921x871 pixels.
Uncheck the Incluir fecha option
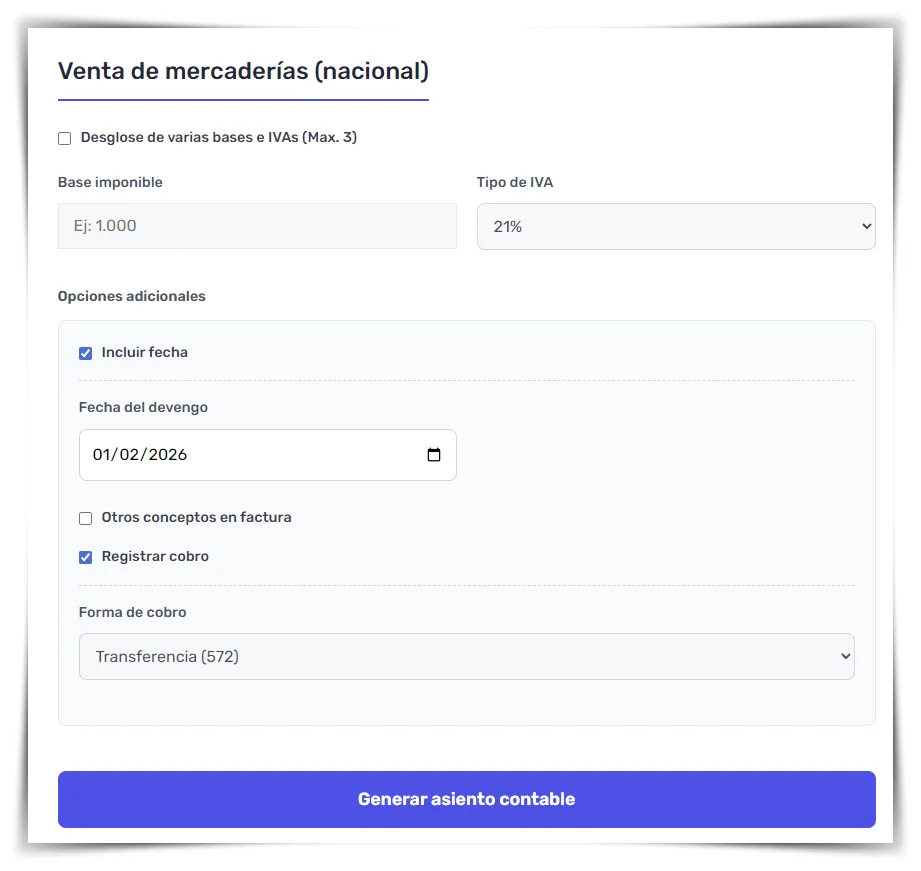(85, 353)
